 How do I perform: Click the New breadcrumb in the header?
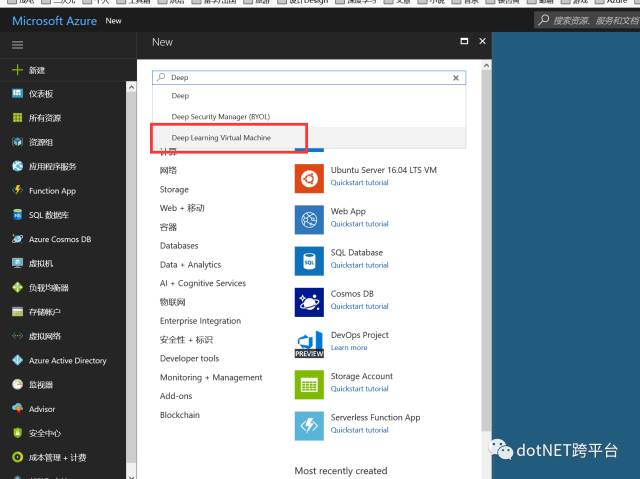(113, 21)
